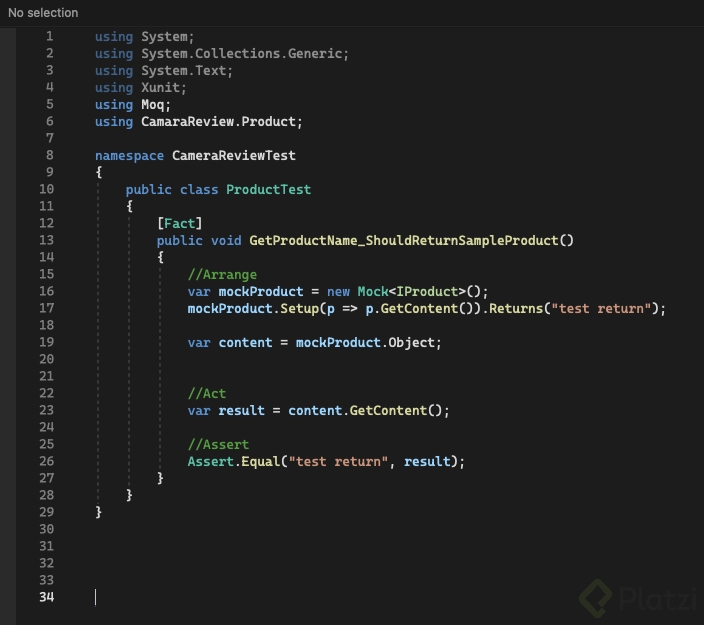Image resolution: width=704 pixels, height=625 pixels.
Task: Click 'Xunit' in the using statement
Action: tap(160, 87)
